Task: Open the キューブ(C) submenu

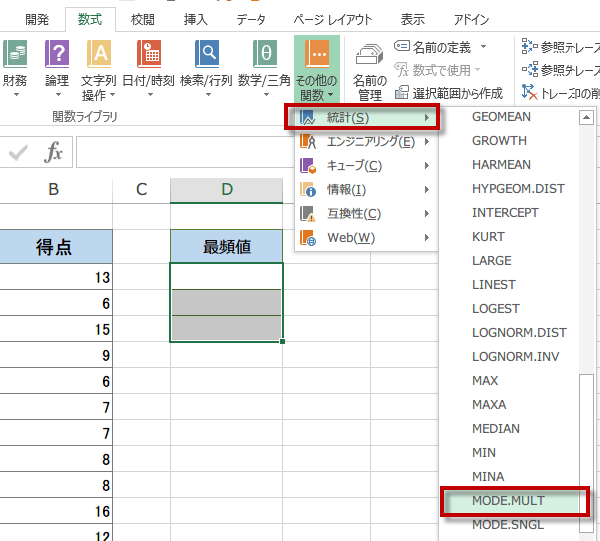Action: click(366, 166)
